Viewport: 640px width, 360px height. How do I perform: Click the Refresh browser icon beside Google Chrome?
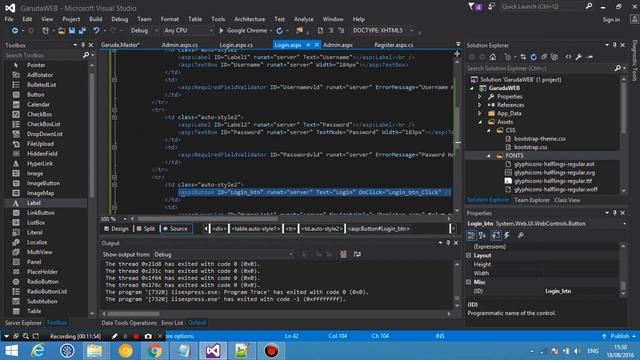pos(280,31)
